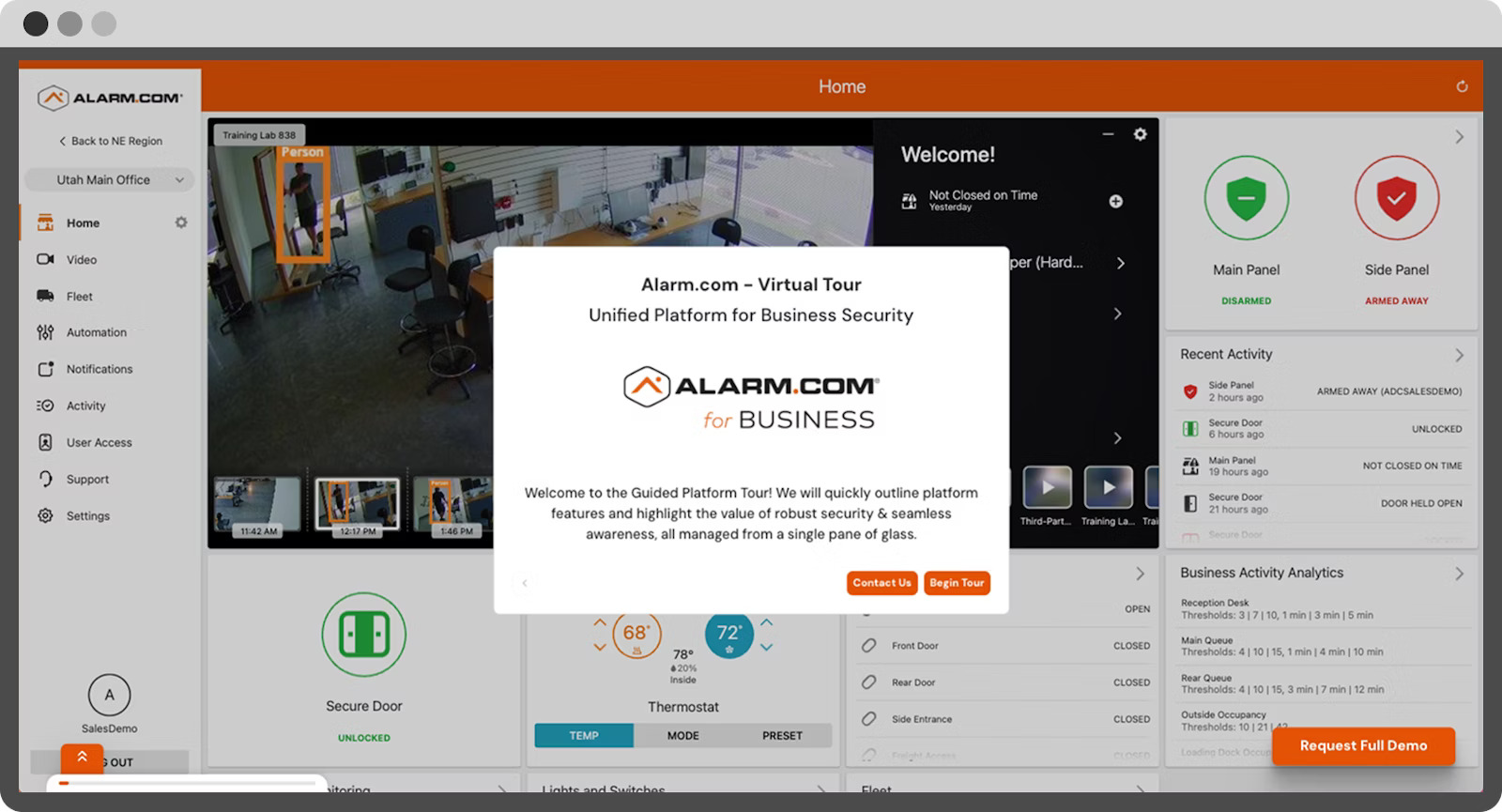
Task: Click the tour progress bar
Action: click(188, 783)
